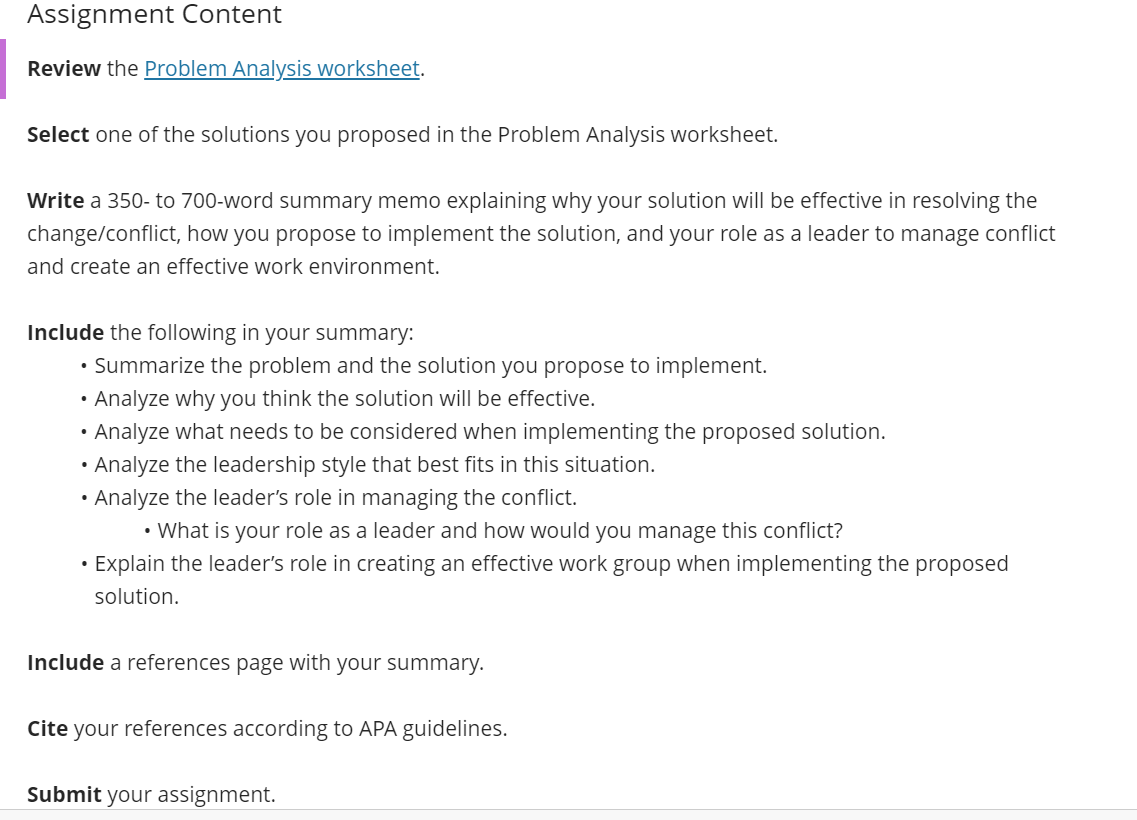Click the bold word Write

pyautogui.click(x=56, y=200)
